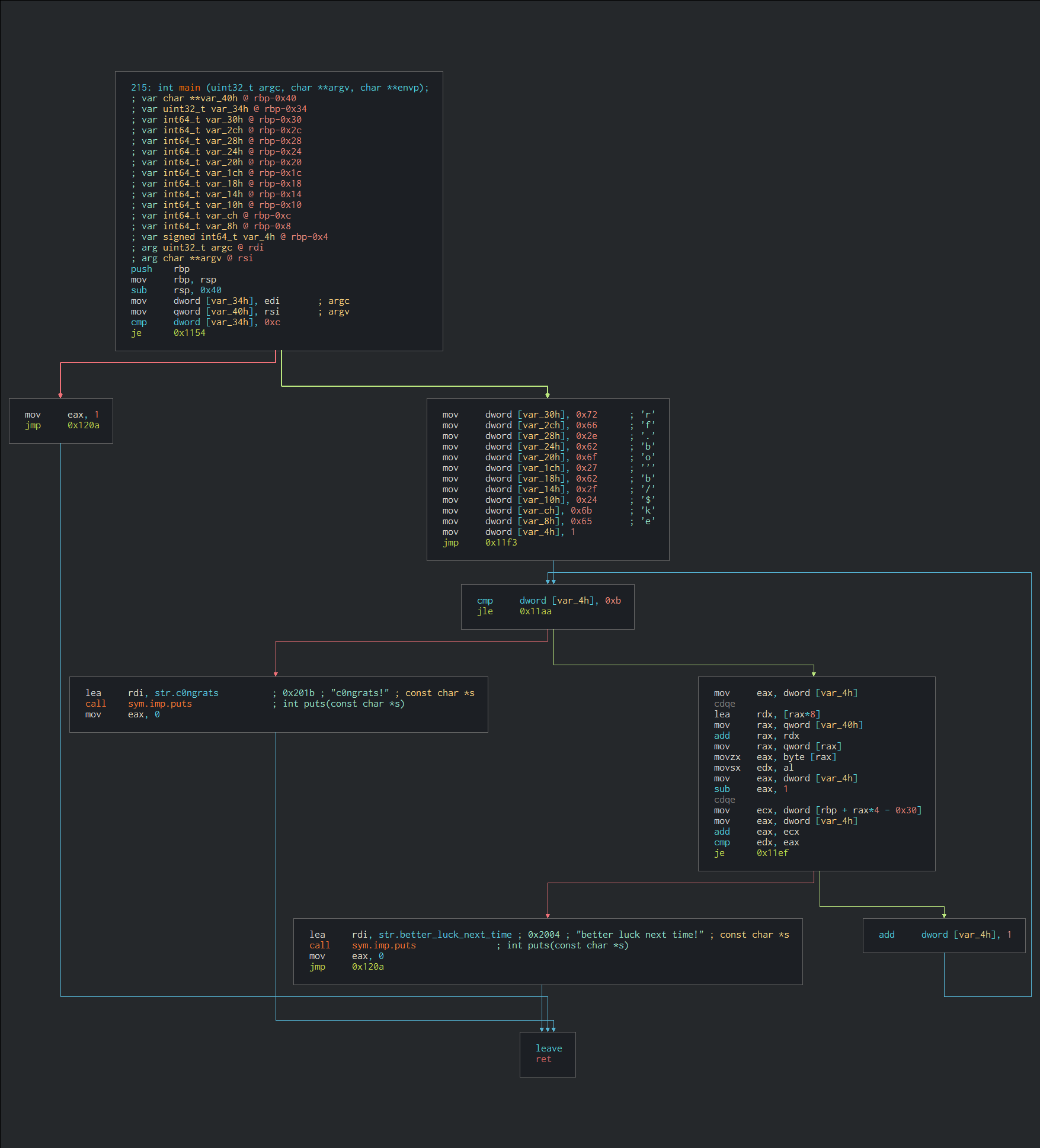
Task: Click the 'movsx edx, al' instruction
Action: 754,768
